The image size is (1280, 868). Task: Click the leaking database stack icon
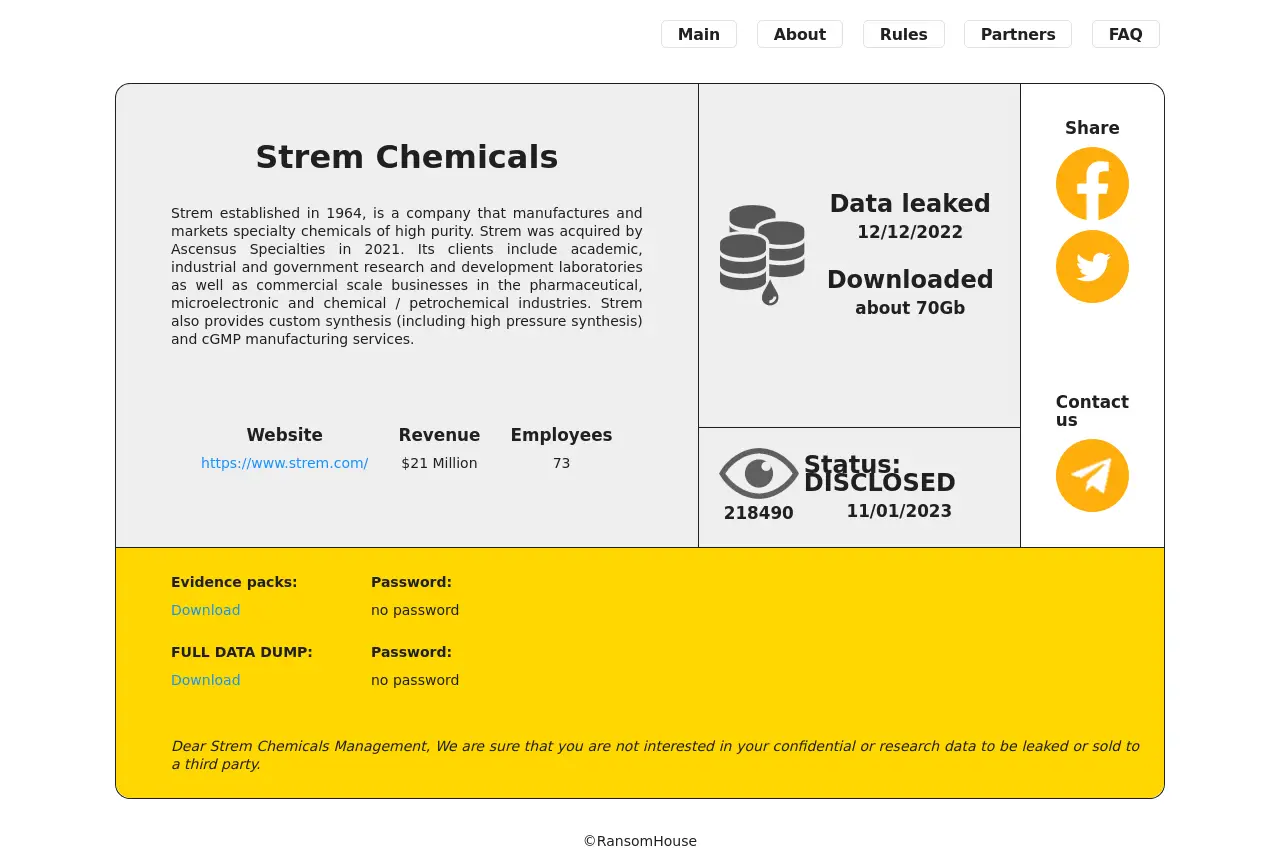click(x=762, y=255)
